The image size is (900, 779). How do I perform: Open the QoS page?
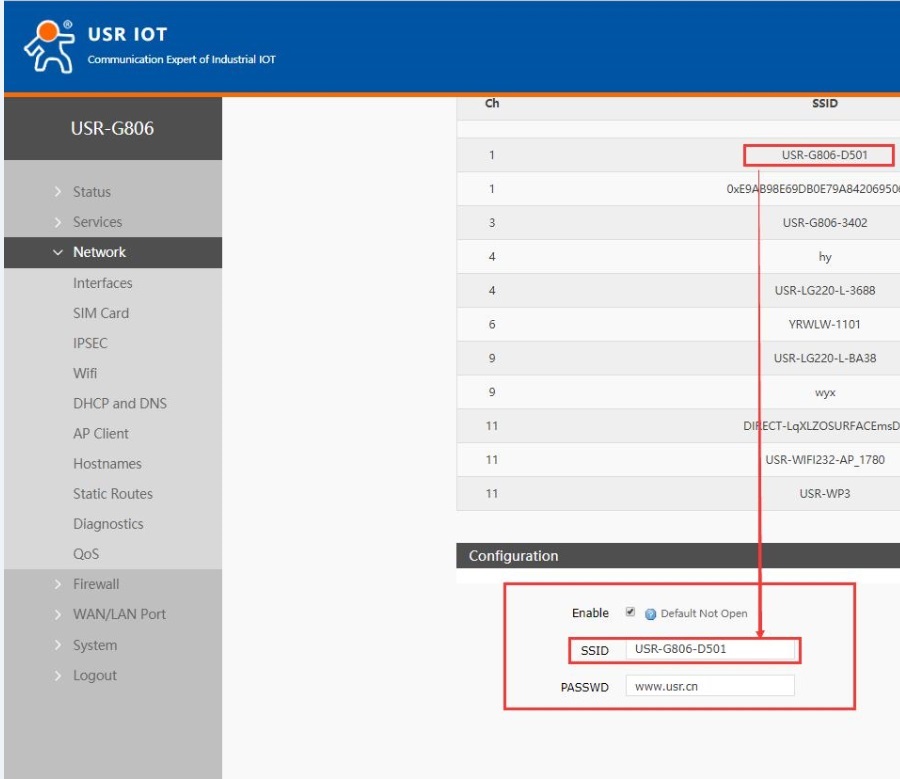point(86,554)
